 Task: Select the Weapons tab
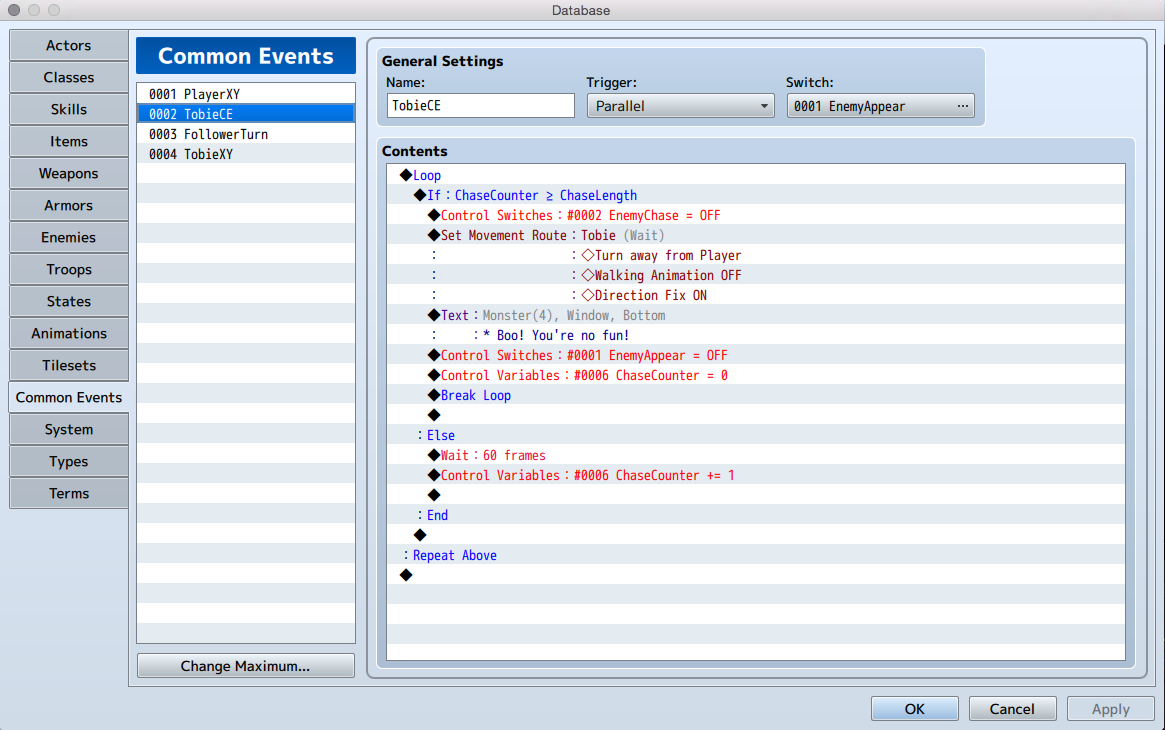tap(68, 173)
